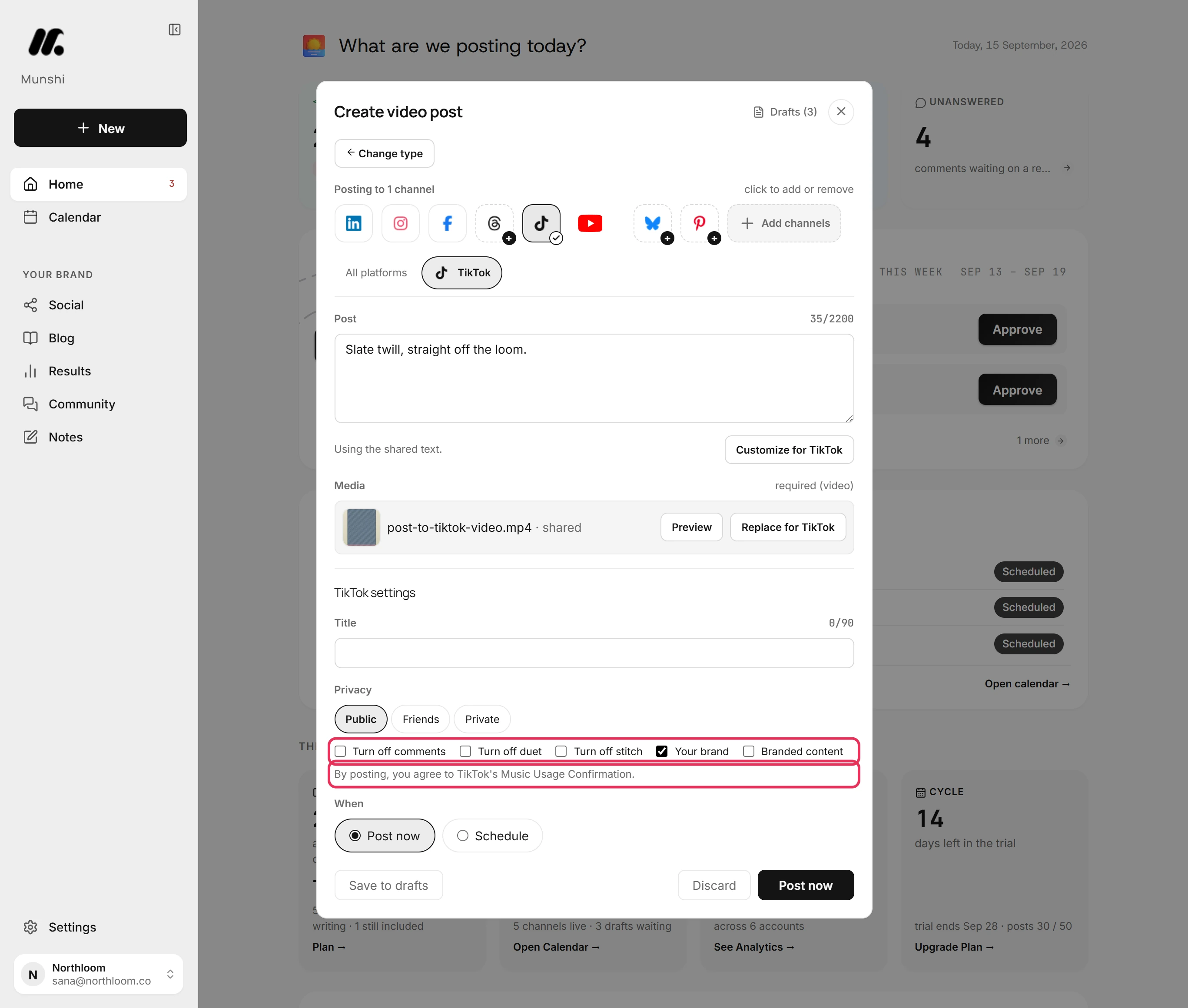Image resolution: width=1188 pixels, height=1008 pixels.
Task: Click the video file thumbnail
Action: 362,527
